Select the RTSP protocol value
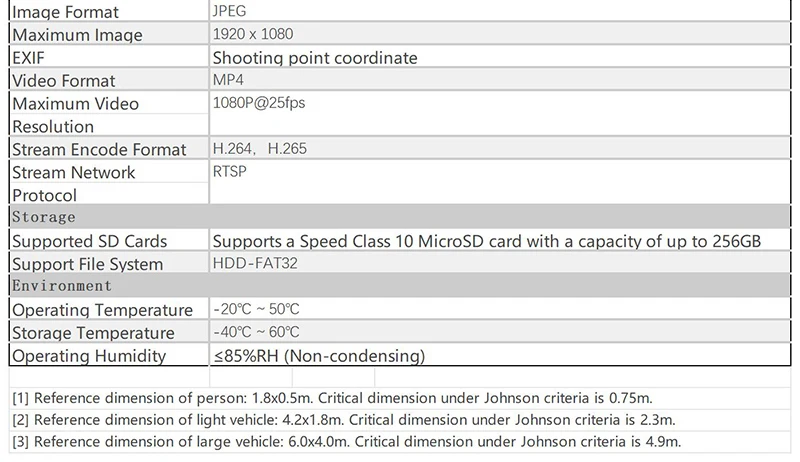Screen dimensions: 800x462 230,171
